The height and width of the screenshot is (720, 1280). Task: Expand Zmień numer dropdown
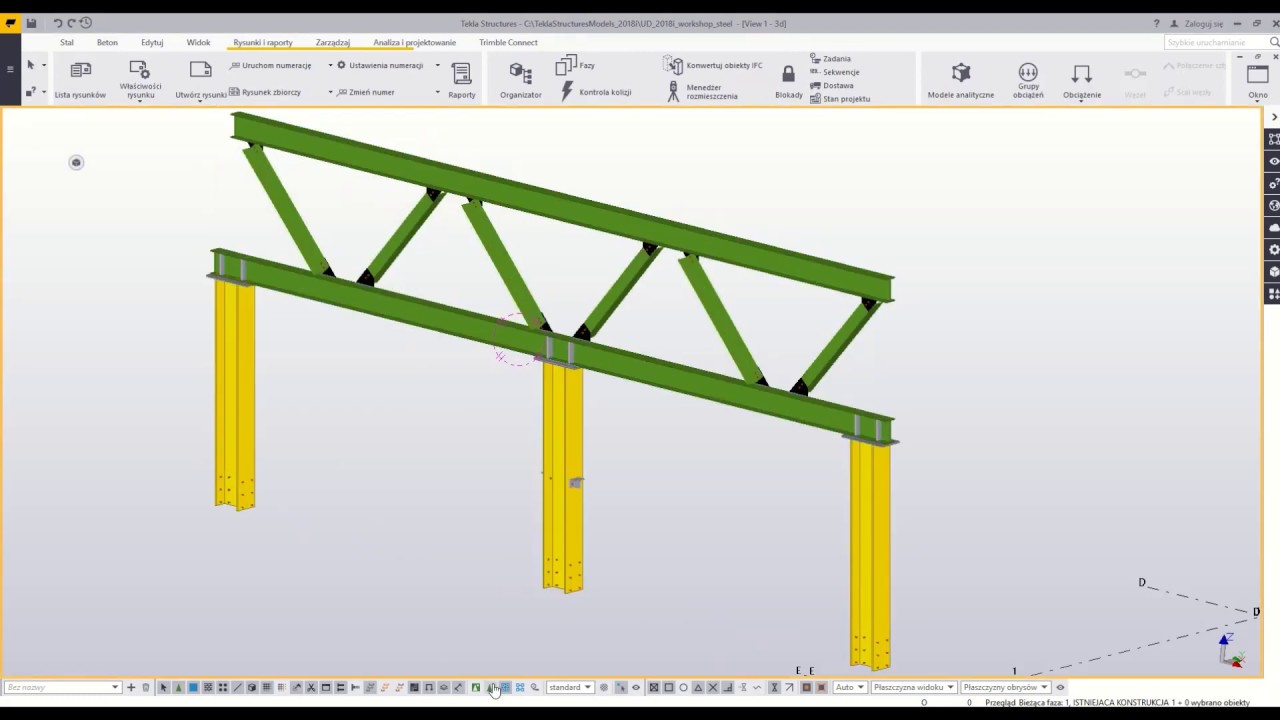tap(437, 92)
